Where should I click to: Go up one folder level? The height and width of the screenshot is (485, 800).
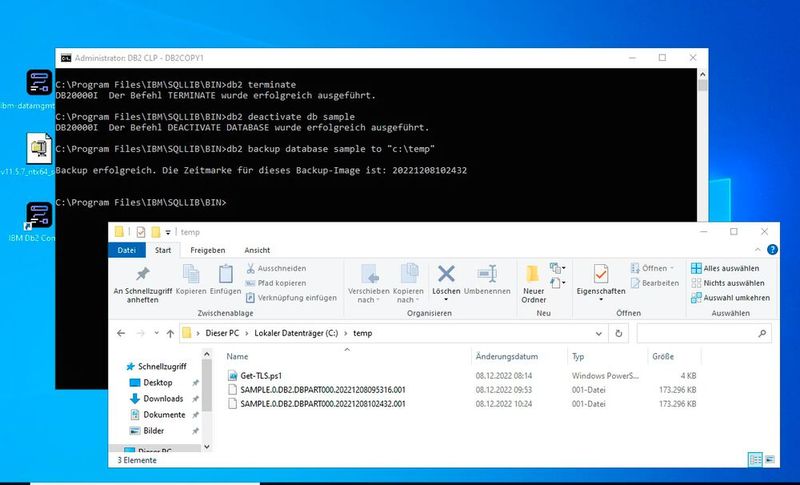click(x=170, y=334)
